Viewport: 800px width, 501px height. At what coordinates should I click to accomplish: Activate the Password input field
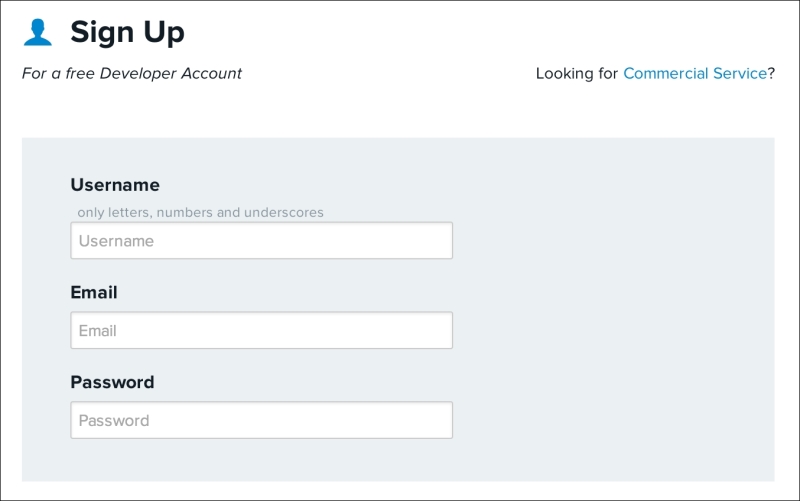tap(261, 420)
